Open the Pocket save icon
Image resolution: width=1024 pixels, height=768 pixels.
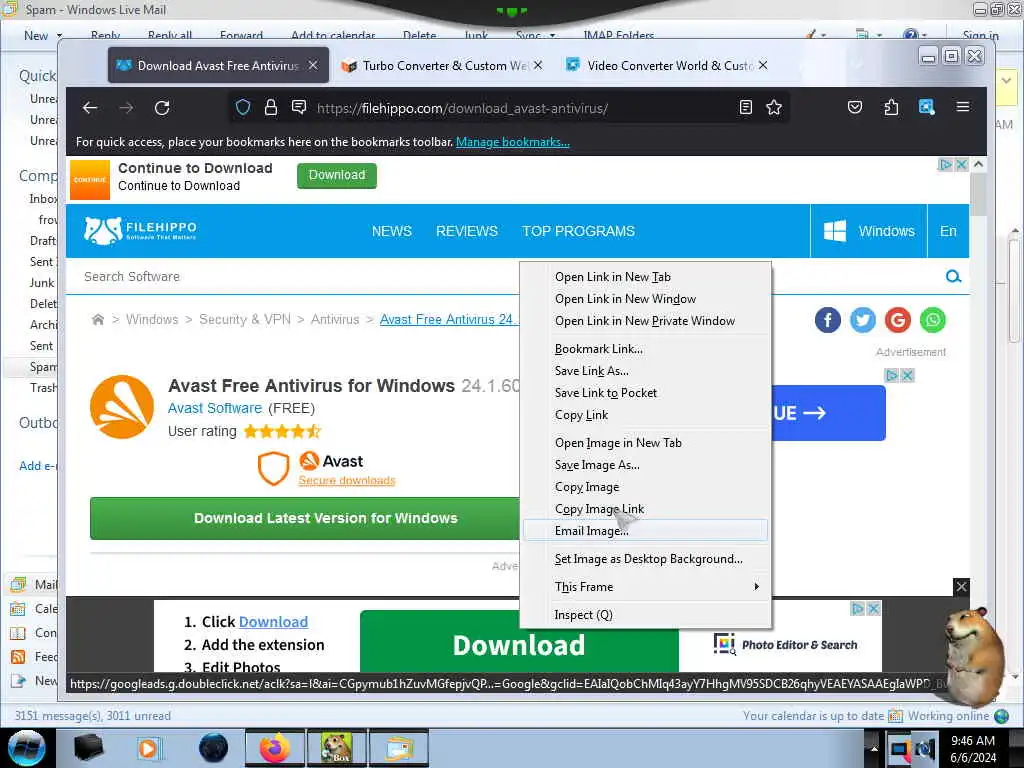855,107
